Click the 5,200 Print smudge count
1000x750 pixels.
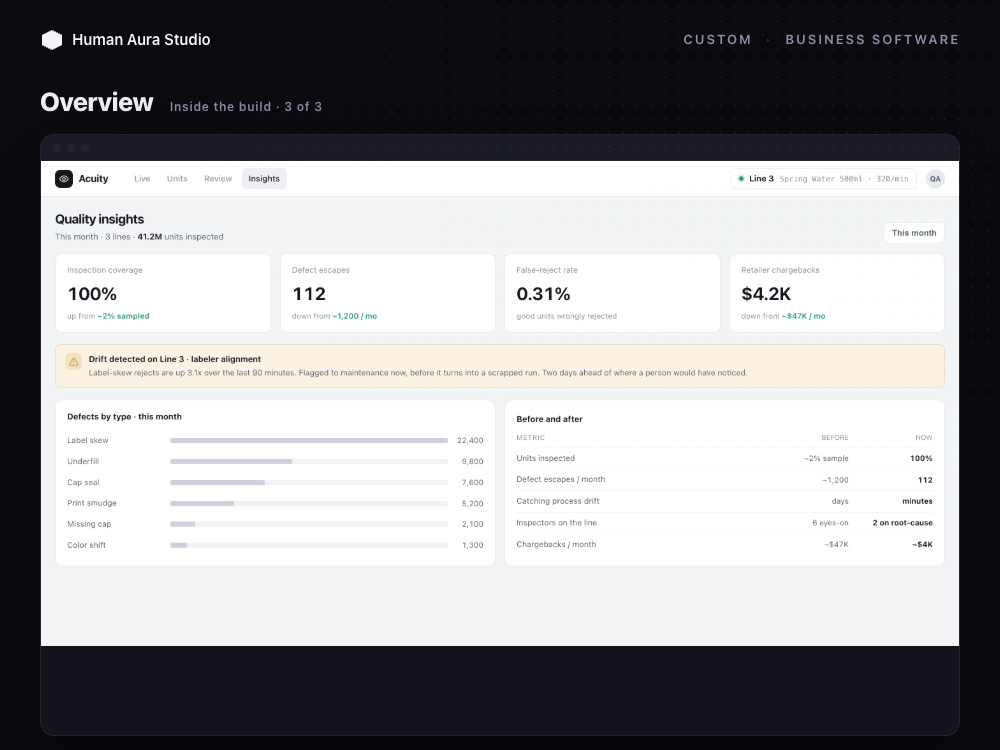[x=473, y=503]
